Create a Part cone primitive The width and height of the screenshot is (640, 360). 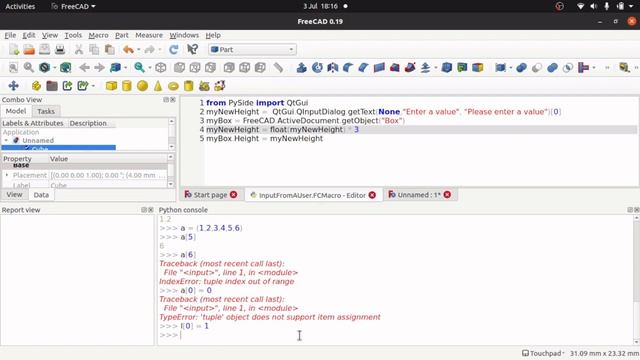158,86
